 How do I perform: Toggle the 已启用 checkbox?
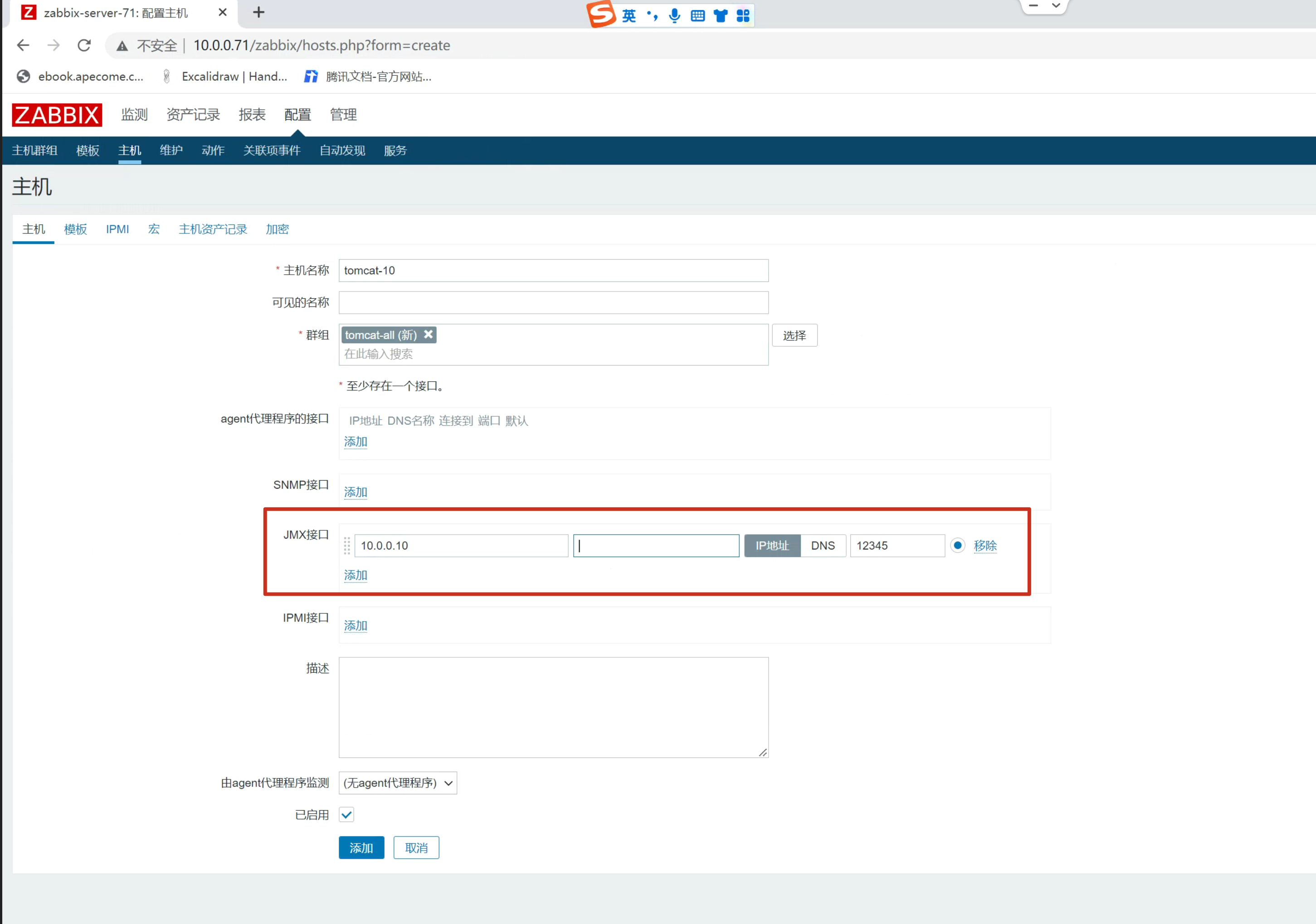[347, 815]
